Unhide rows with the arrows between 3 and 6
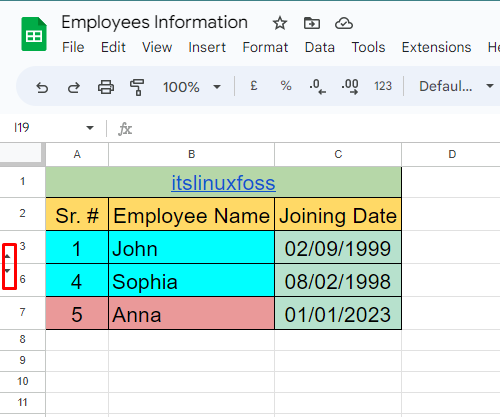The width and height of the screenshot is (500, 417). [x=9, y=263]
